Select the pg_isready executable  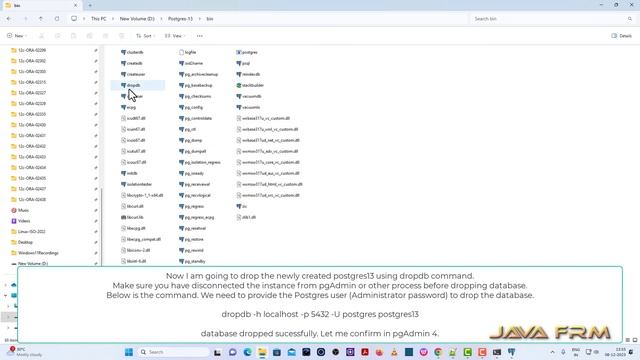coord(191,173)
